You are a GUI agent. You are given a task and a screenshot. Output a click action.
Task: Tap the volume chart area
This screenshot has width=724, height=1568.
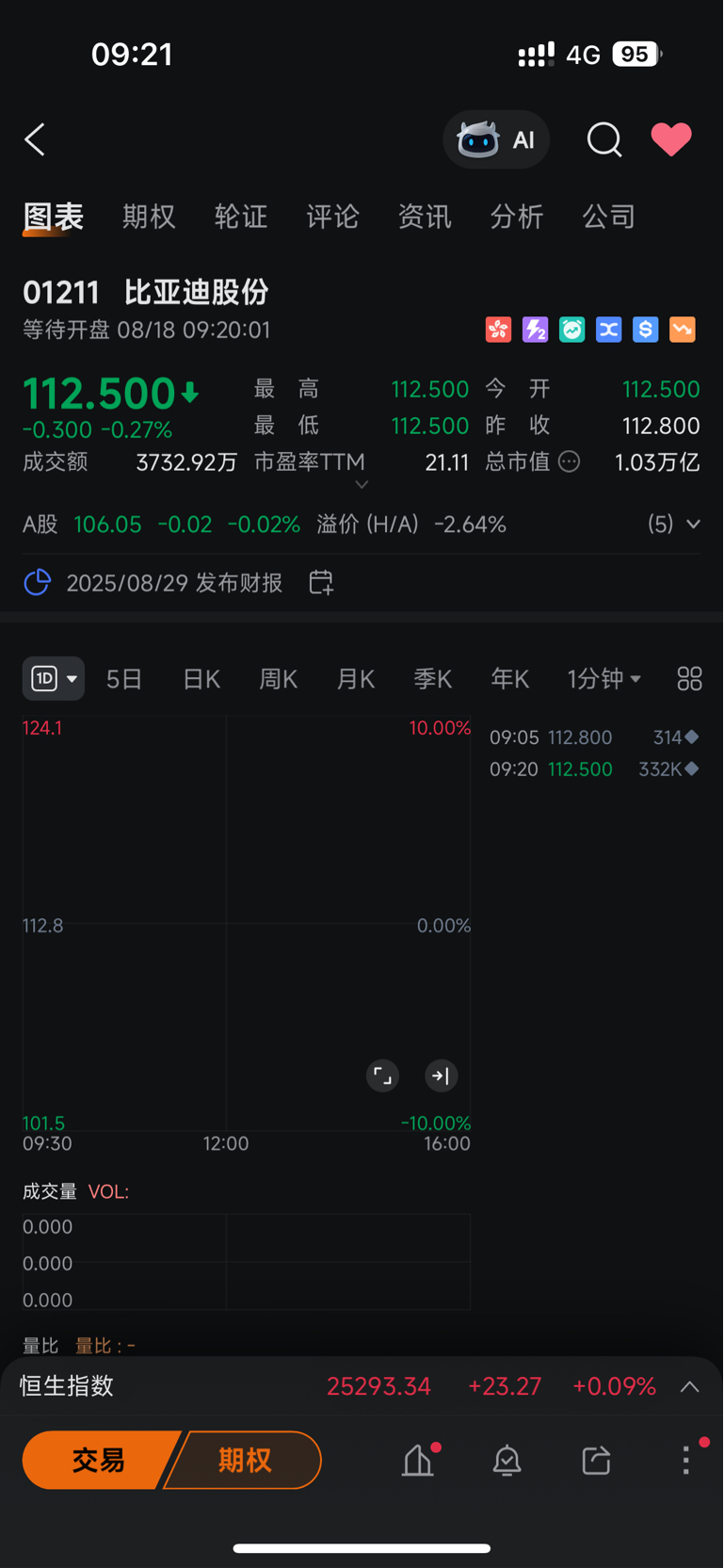point(247,1262)
